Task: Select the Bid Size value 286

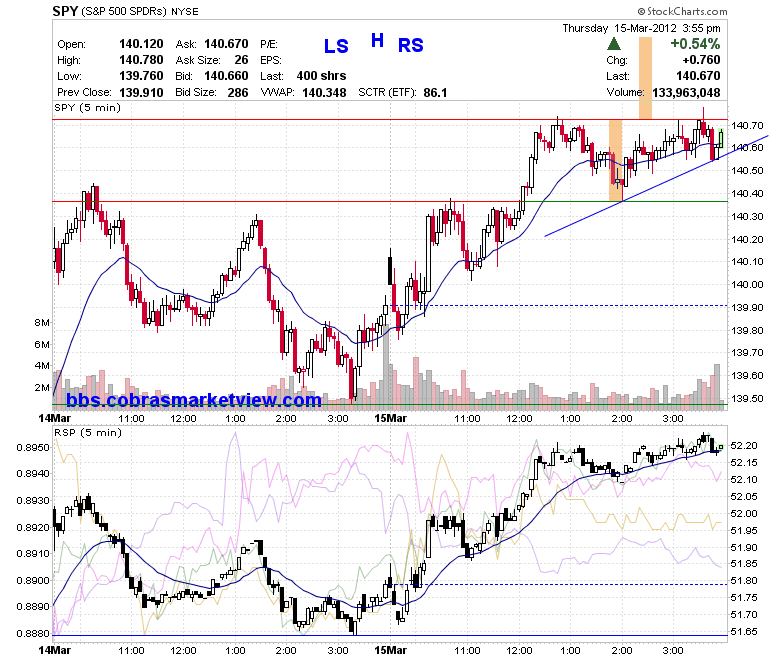Action: [238, 93]
